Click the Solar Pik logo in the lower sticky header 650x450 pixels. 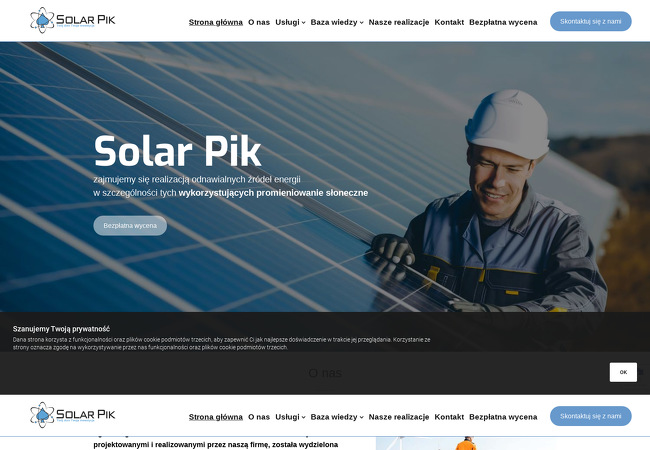coord(73,415)
